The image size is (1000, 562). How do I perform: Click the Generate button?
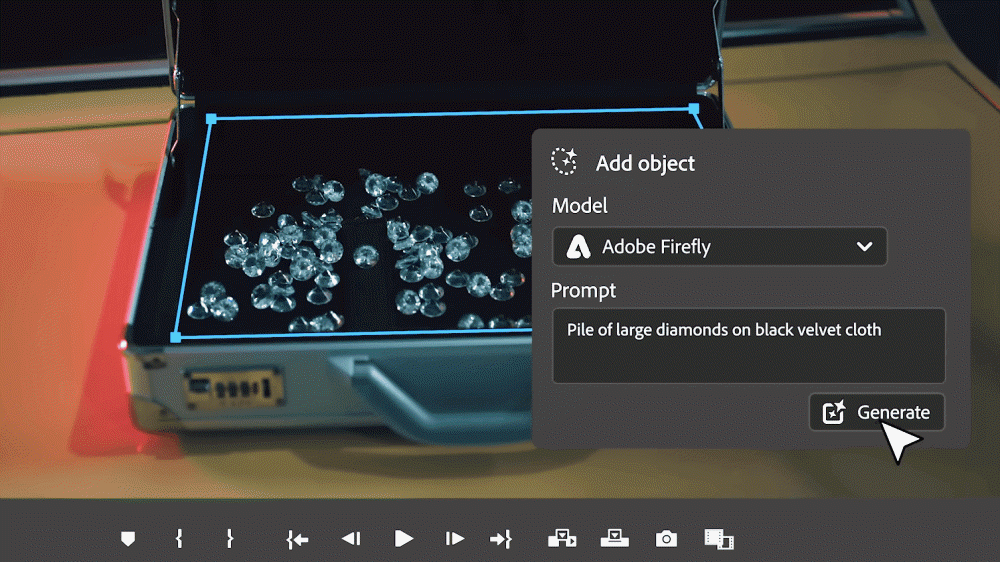coord(876,412)
